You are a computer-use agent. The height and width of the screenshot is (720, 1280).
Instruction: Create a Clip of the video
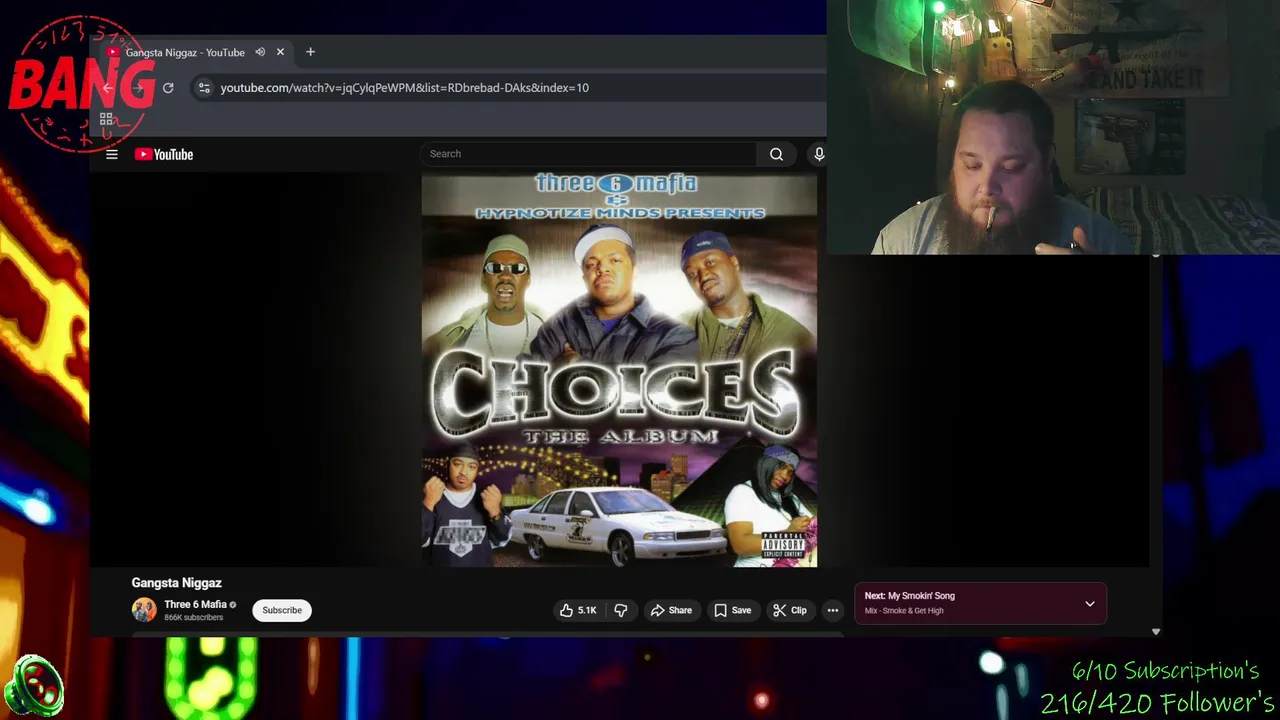pyautogui.click(x=790, y=610)
